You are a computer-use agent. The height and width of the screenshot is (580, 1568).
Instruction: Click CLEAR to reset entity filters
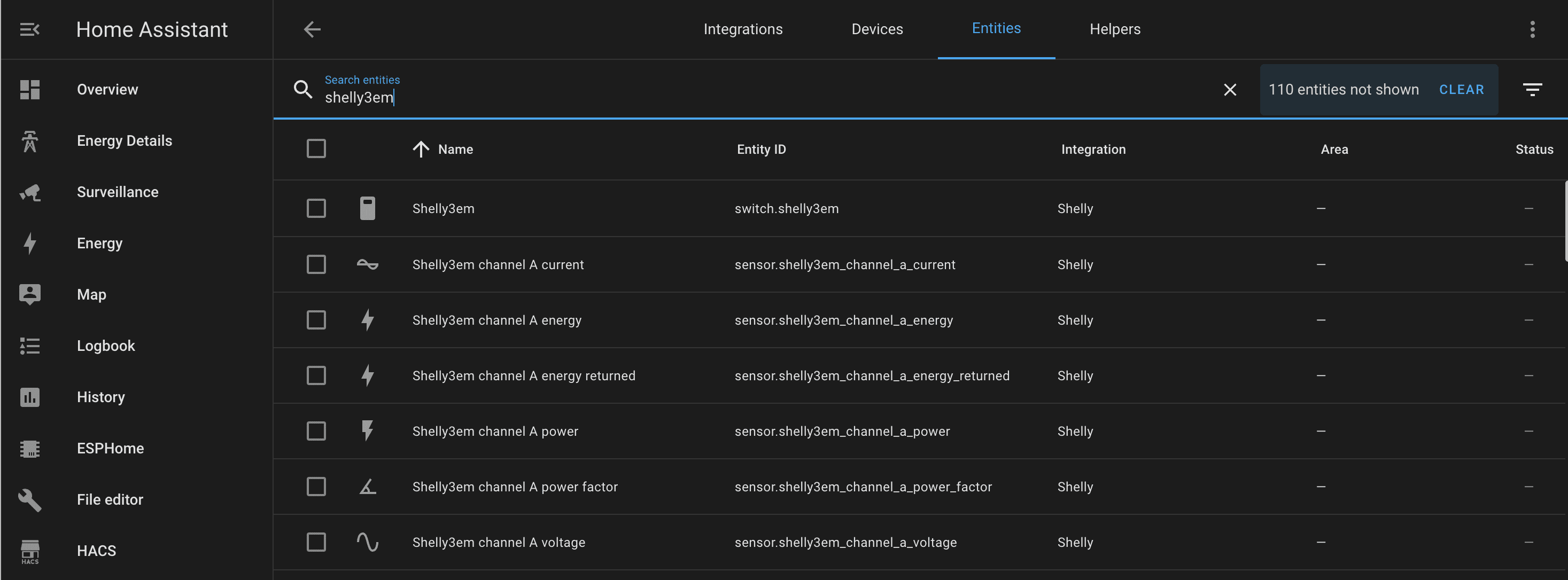[1461, 90]
